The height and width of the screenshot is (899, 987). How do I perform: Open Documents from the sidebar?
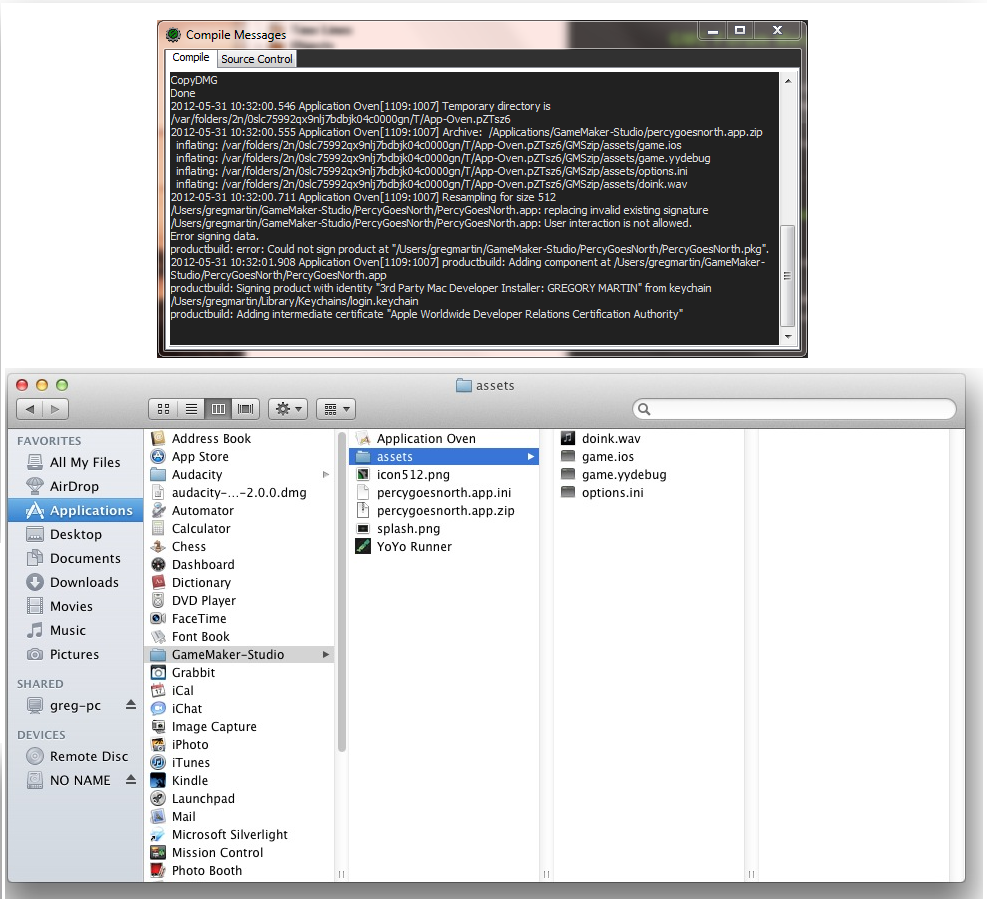point(76,558)
